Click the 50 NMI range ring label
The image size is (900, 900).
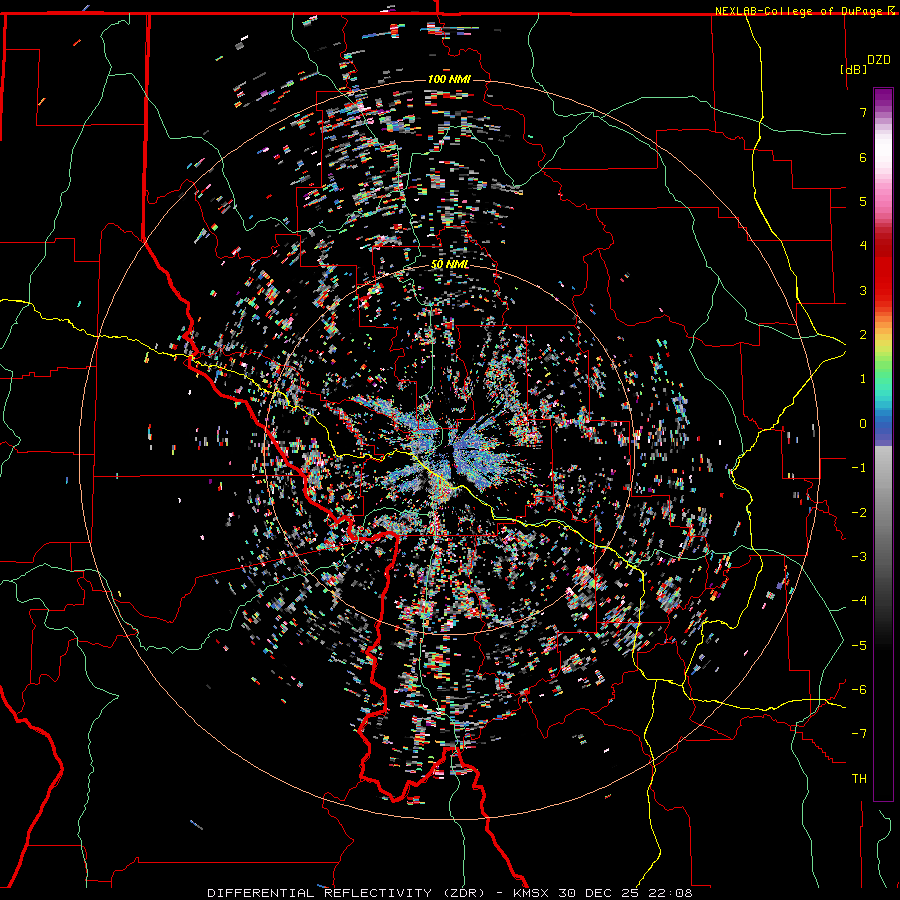(x=450, y=265)
